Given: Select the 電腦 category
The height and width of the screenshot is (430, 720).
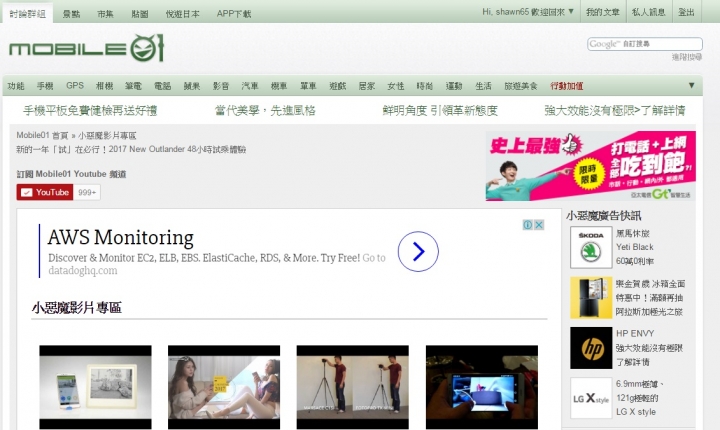Looking at the screenshot, I should [x=162, y=86].
